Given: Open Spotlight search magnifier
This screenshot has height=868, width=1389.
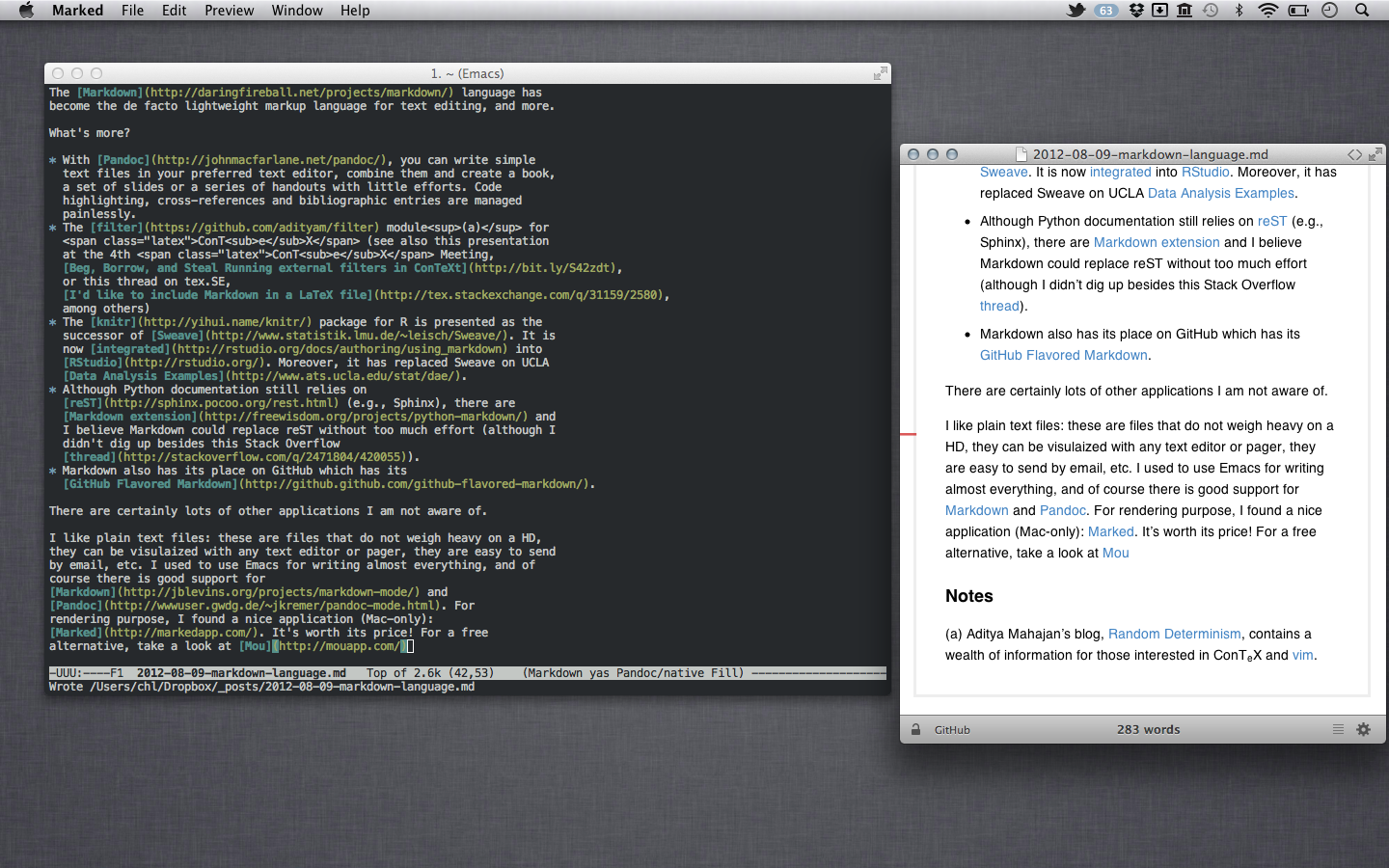Looking at the screenshot, I should coord(1362,11).
